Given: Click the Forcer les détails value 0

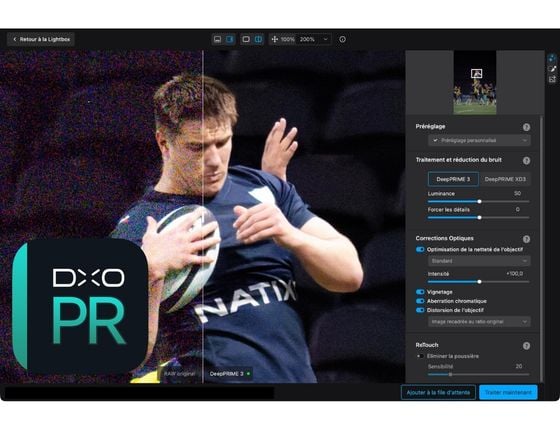Looking at the screenshot, I should (518, 210).
